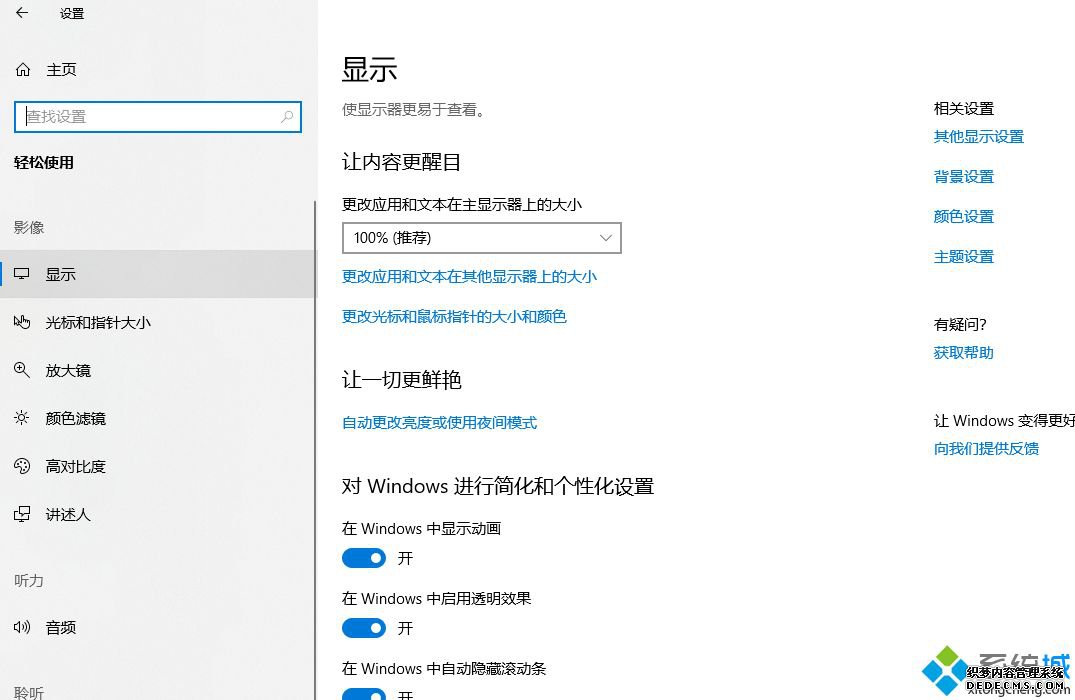Click 获取帮助 link

point(963,353)
